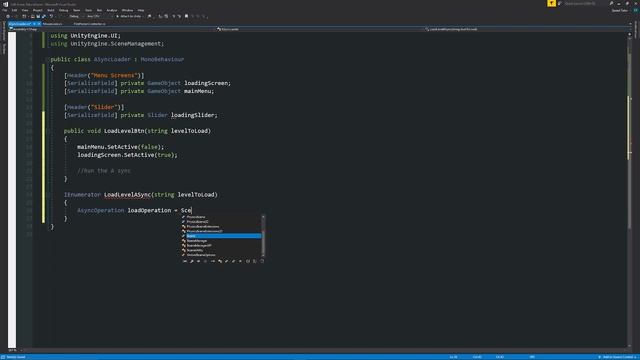Click the last IntelliSense filter icon
The height and width of the screenshot is (360, 640).
[x=262, y=261]
